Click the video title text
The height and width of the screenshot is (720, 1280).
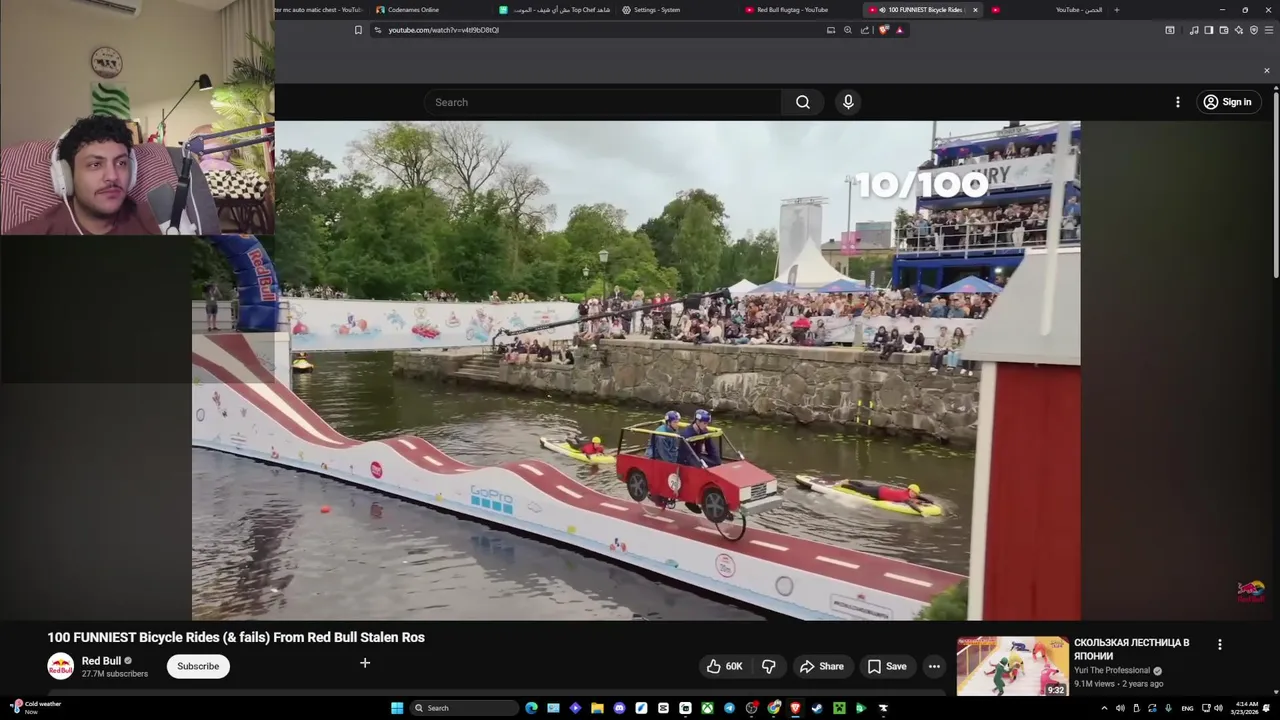coord(236,637)
